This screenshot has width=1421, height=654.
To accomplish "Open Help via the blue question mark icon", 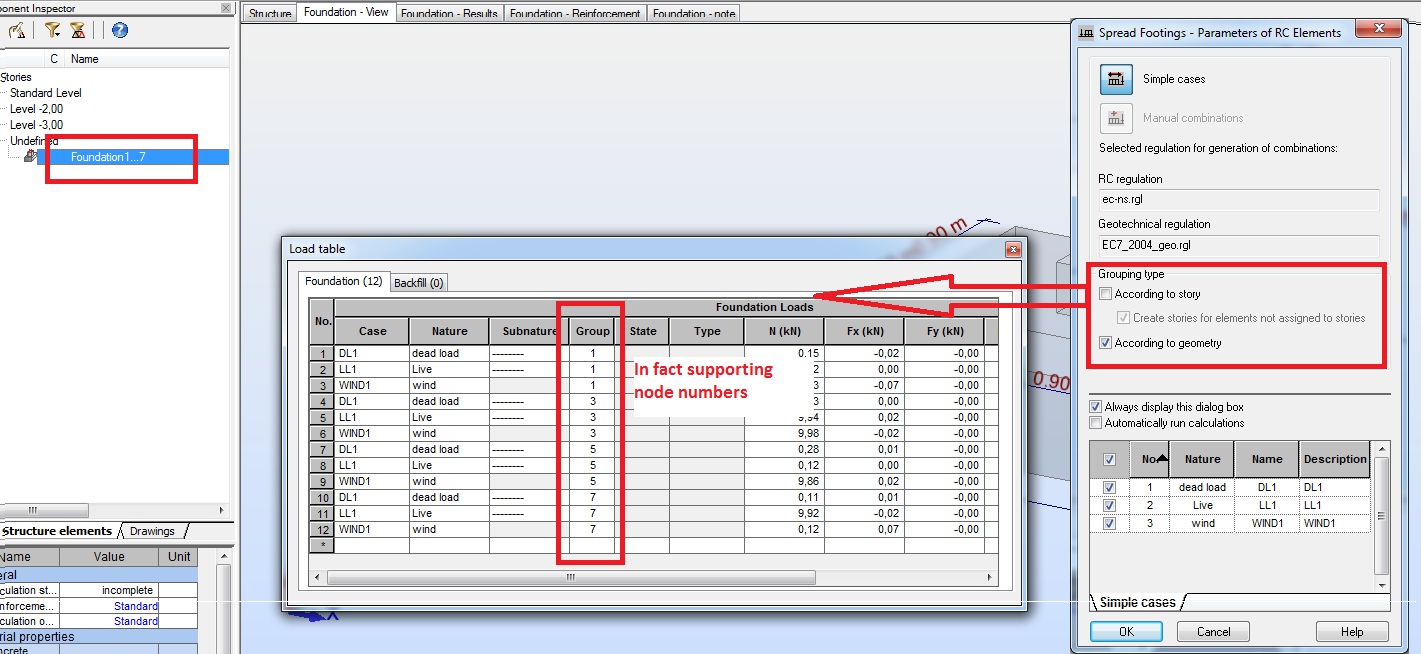I will coord(119,31).
